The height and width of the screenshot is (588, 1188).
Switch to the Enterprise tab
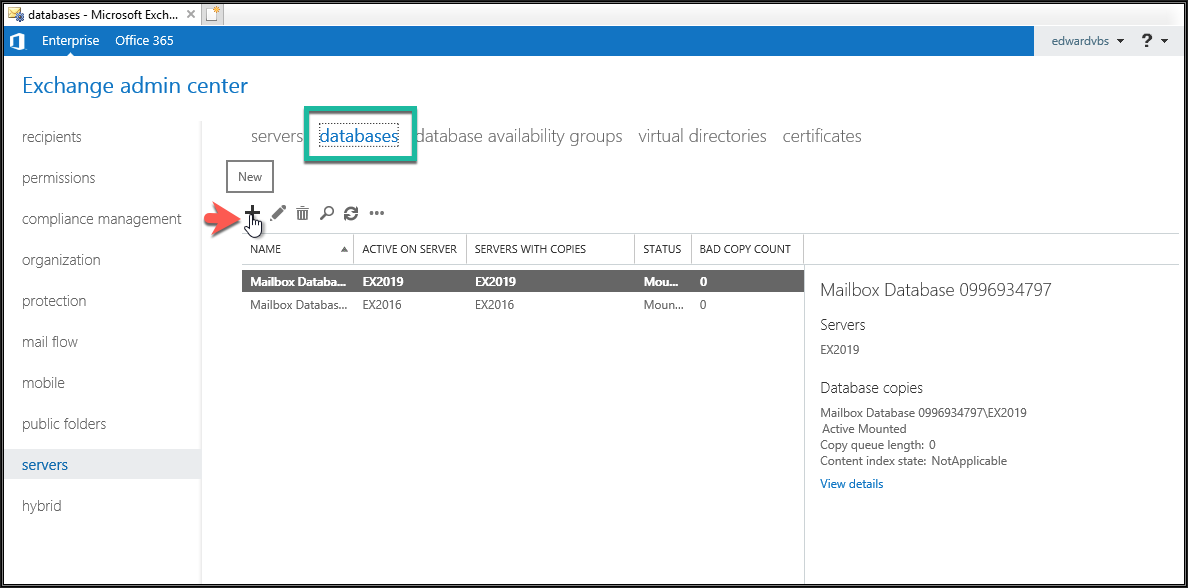pos(70,41)
